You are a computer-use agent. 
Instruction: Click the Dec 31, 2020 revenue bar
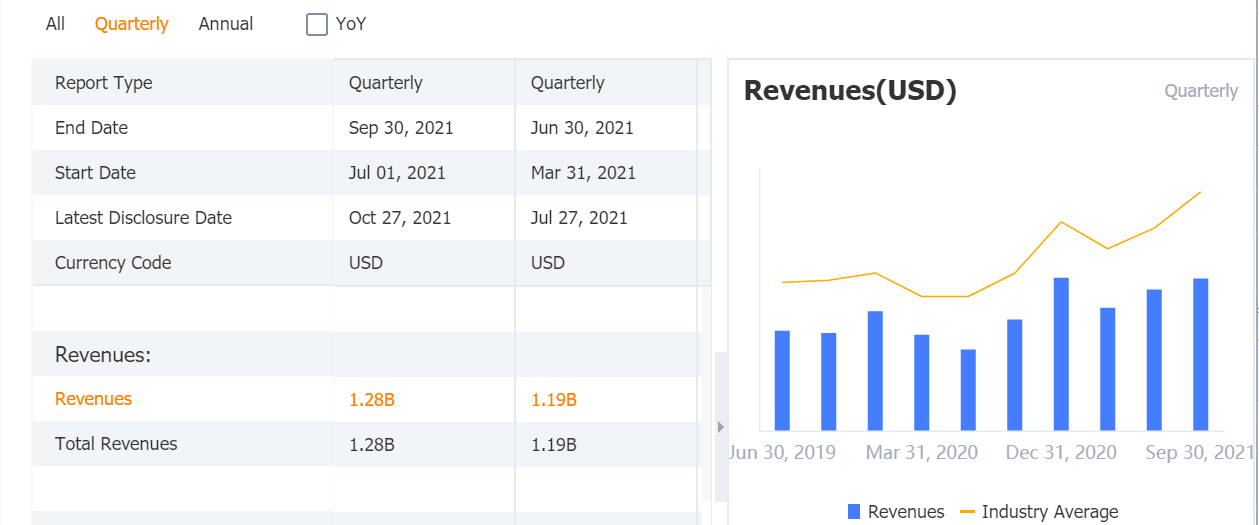[1061, 355]
